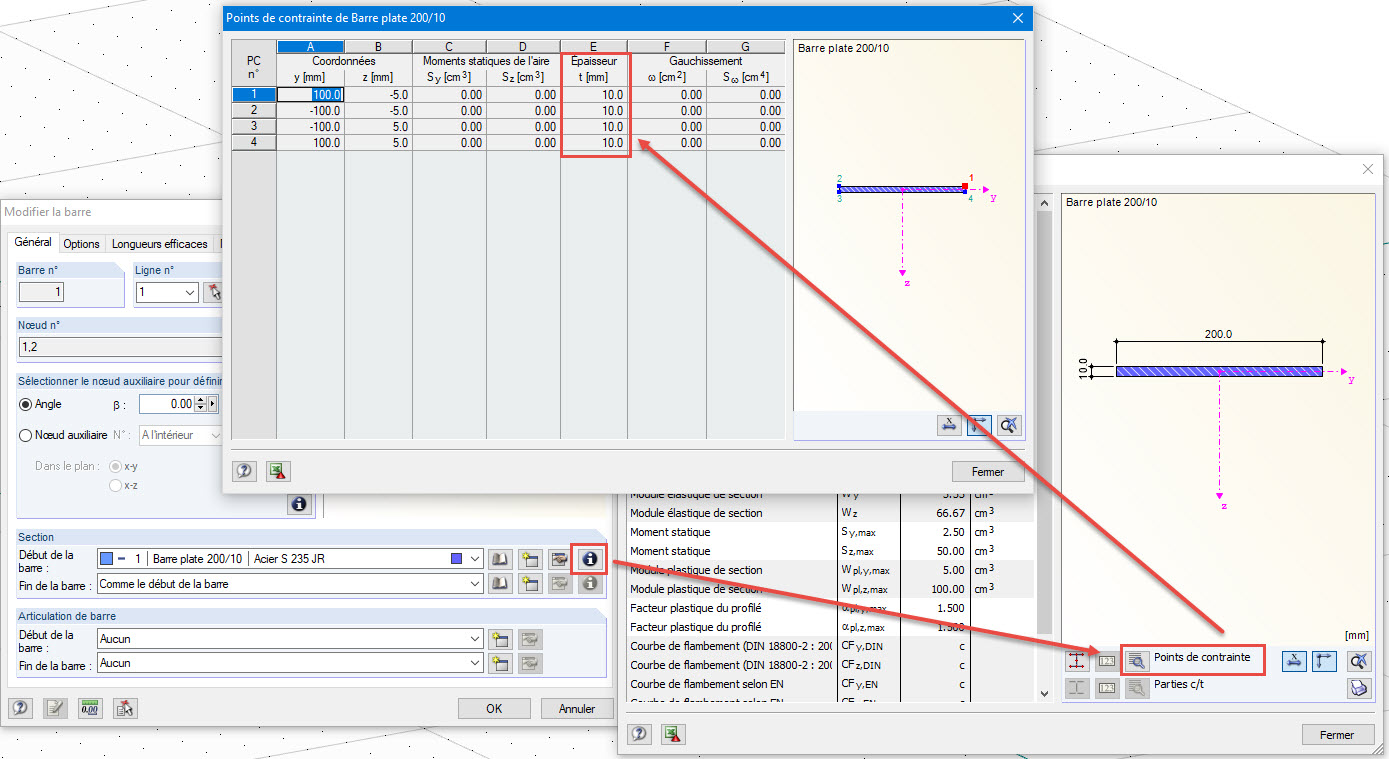
Task: Click Fermer in section info window
Action: click(x=1337, y=734)
